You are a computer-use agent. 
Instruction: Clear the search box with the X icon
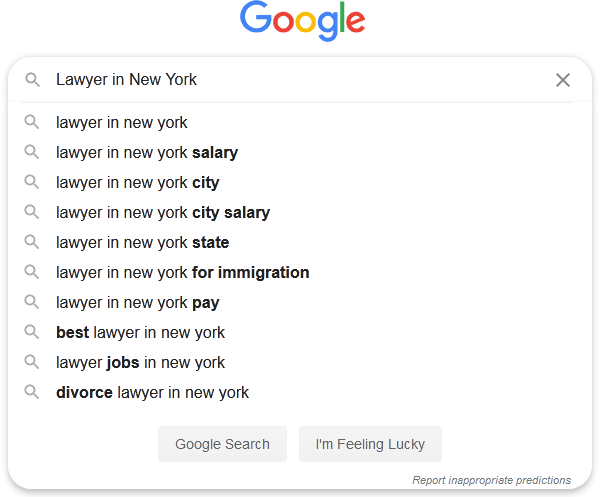coord(563,80)
